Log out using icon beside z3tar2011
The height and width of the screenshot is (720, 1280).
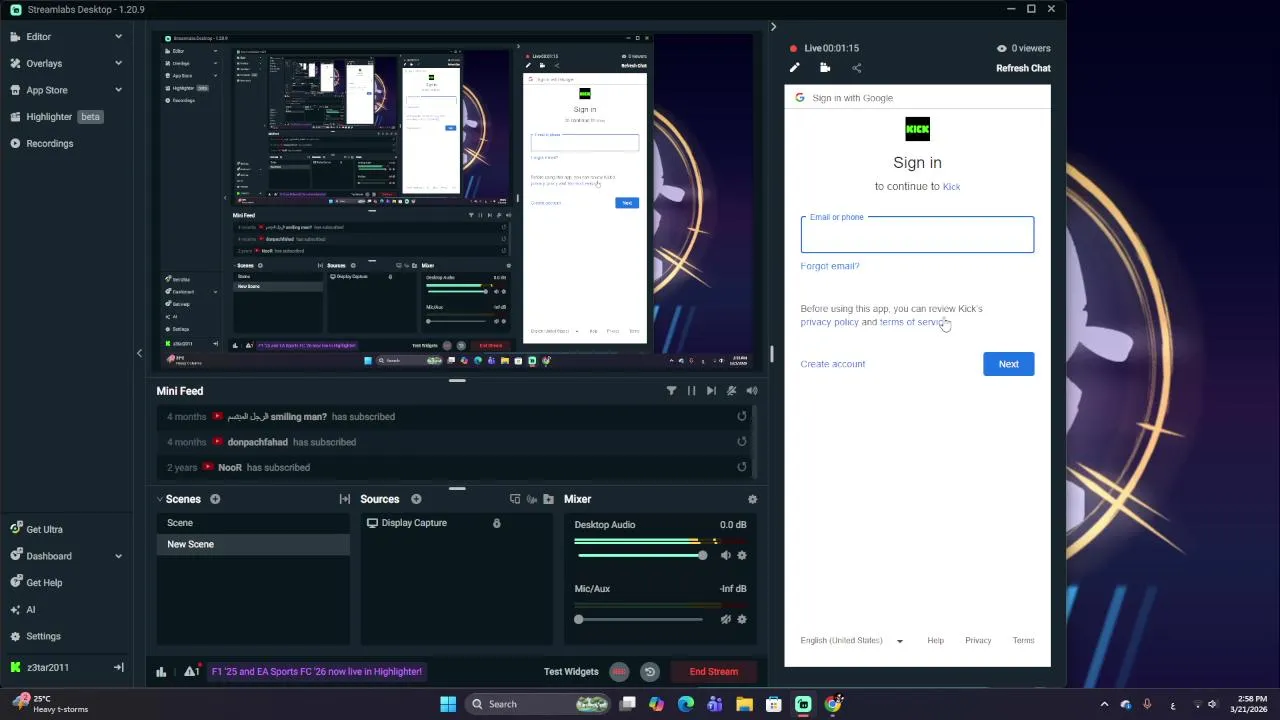118,667
